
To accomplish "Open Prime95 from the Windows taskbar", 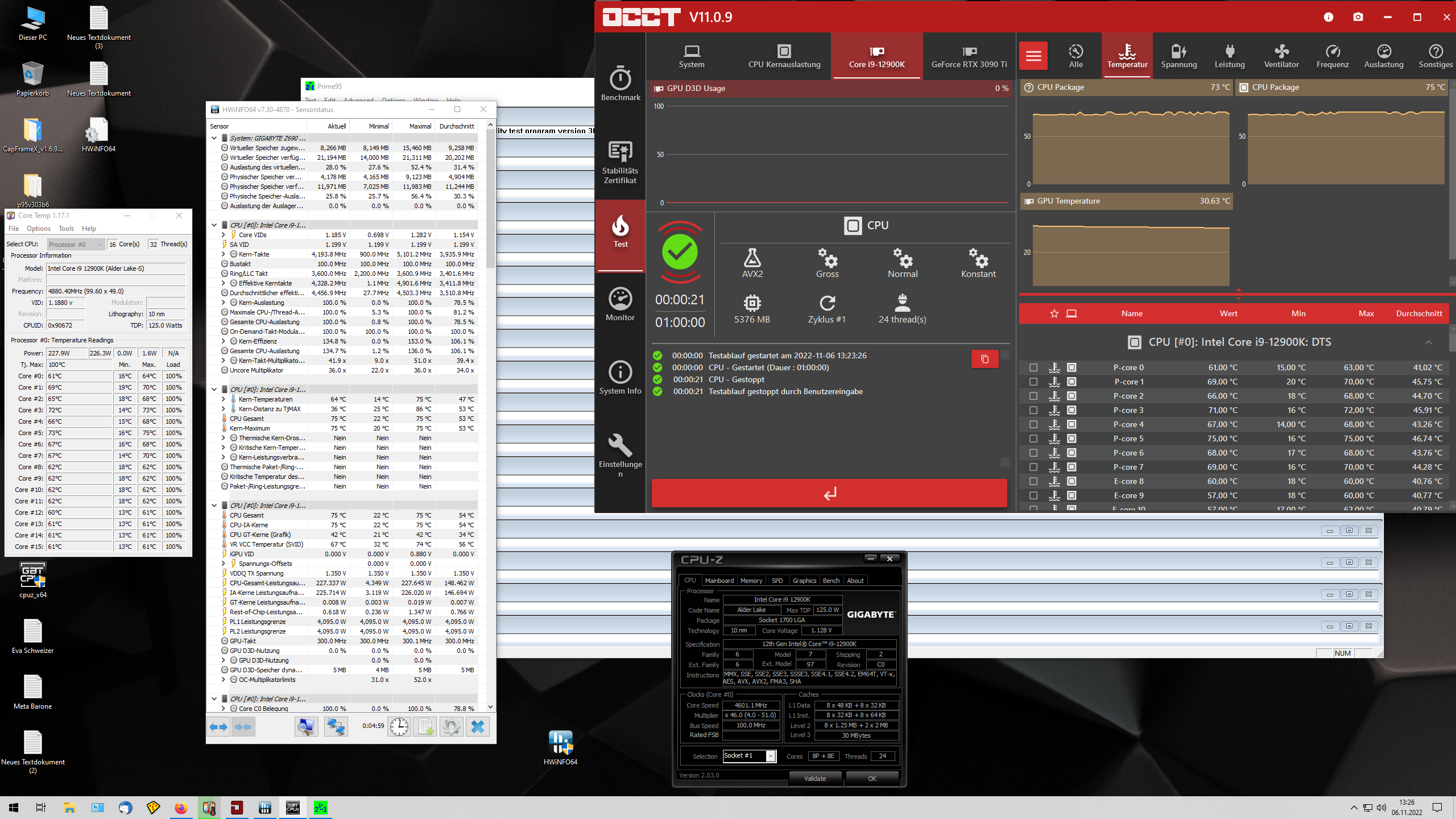I will pos(321,807).
